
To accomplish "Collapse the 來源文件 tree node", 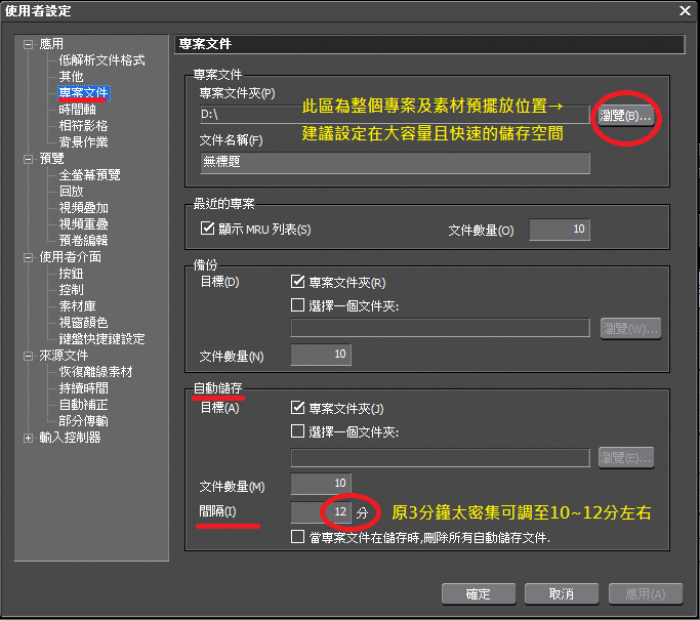I will point(28,356).
